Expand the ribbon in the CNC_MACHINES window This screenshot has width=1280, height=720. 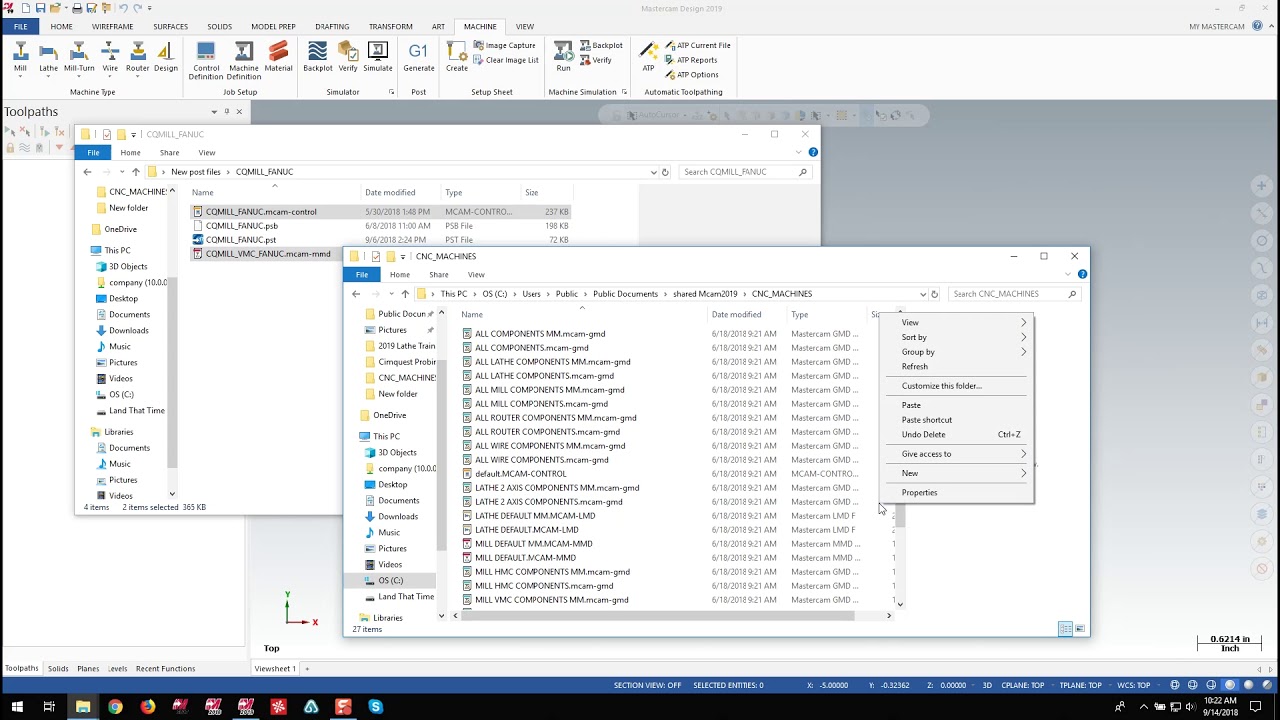tap(1068, 274)
